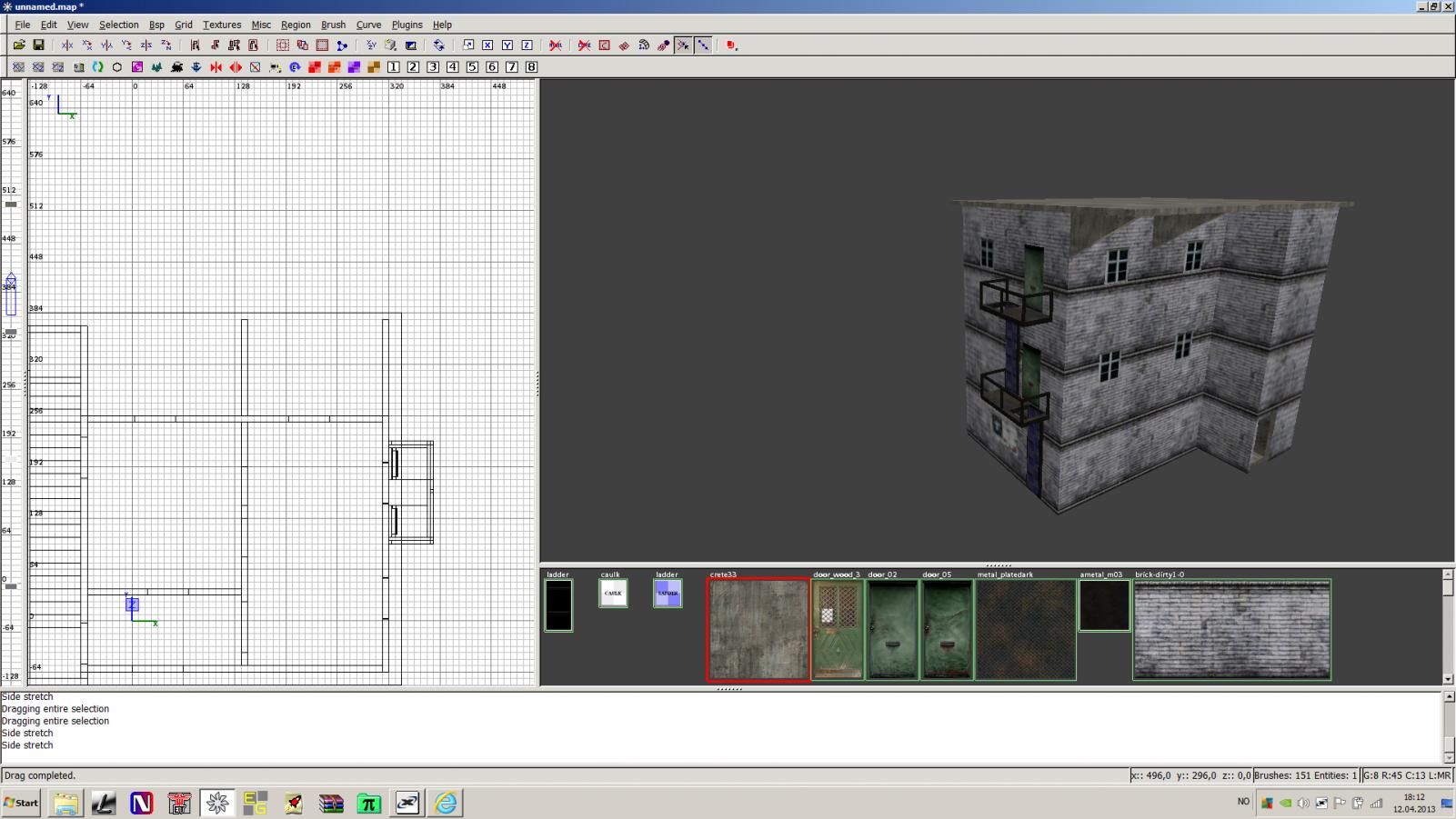1456x819 pixels.
Task: Expand the Bsp menu
Action: click(156, 25)
